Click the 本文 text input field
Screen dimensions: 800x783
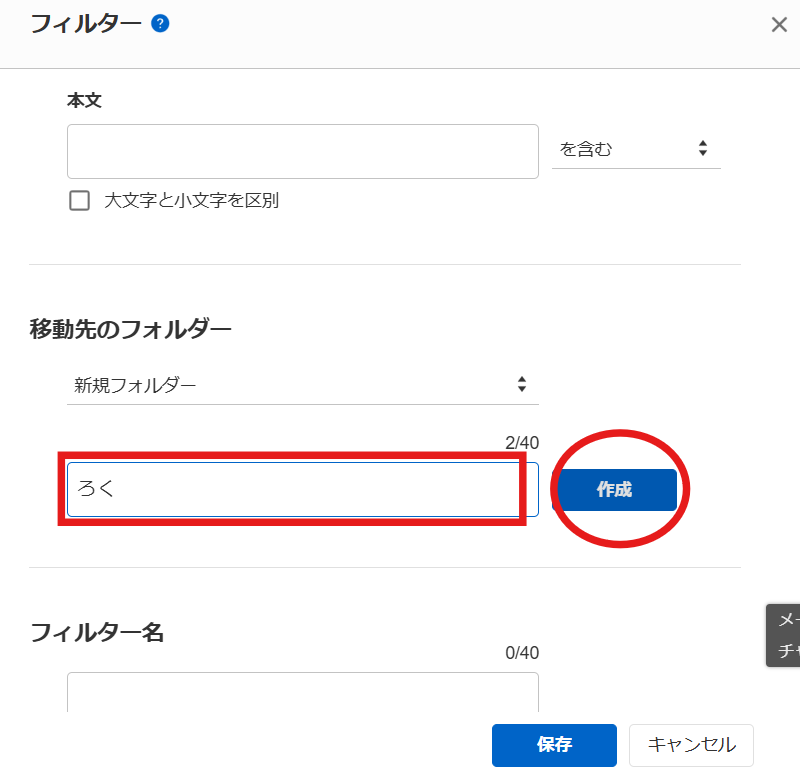[303, 151]
